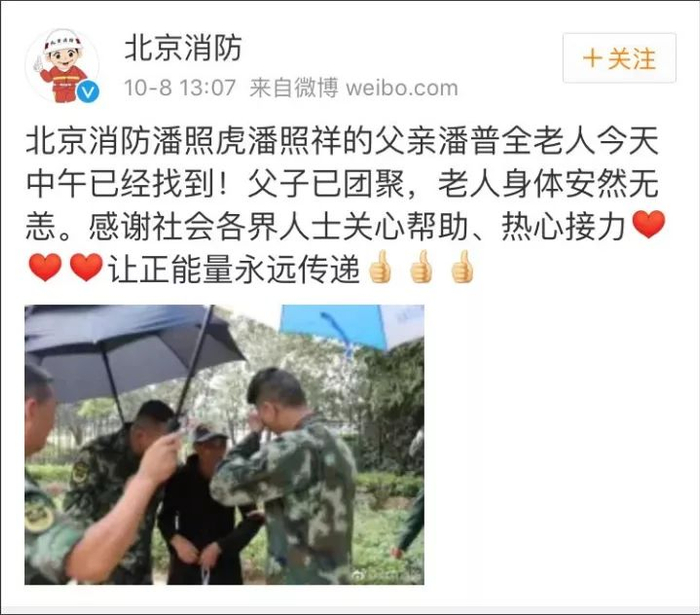This screenshot has width=700, height=615.
Task: Click the 来自微博 source label
Action: coord(294,87)
